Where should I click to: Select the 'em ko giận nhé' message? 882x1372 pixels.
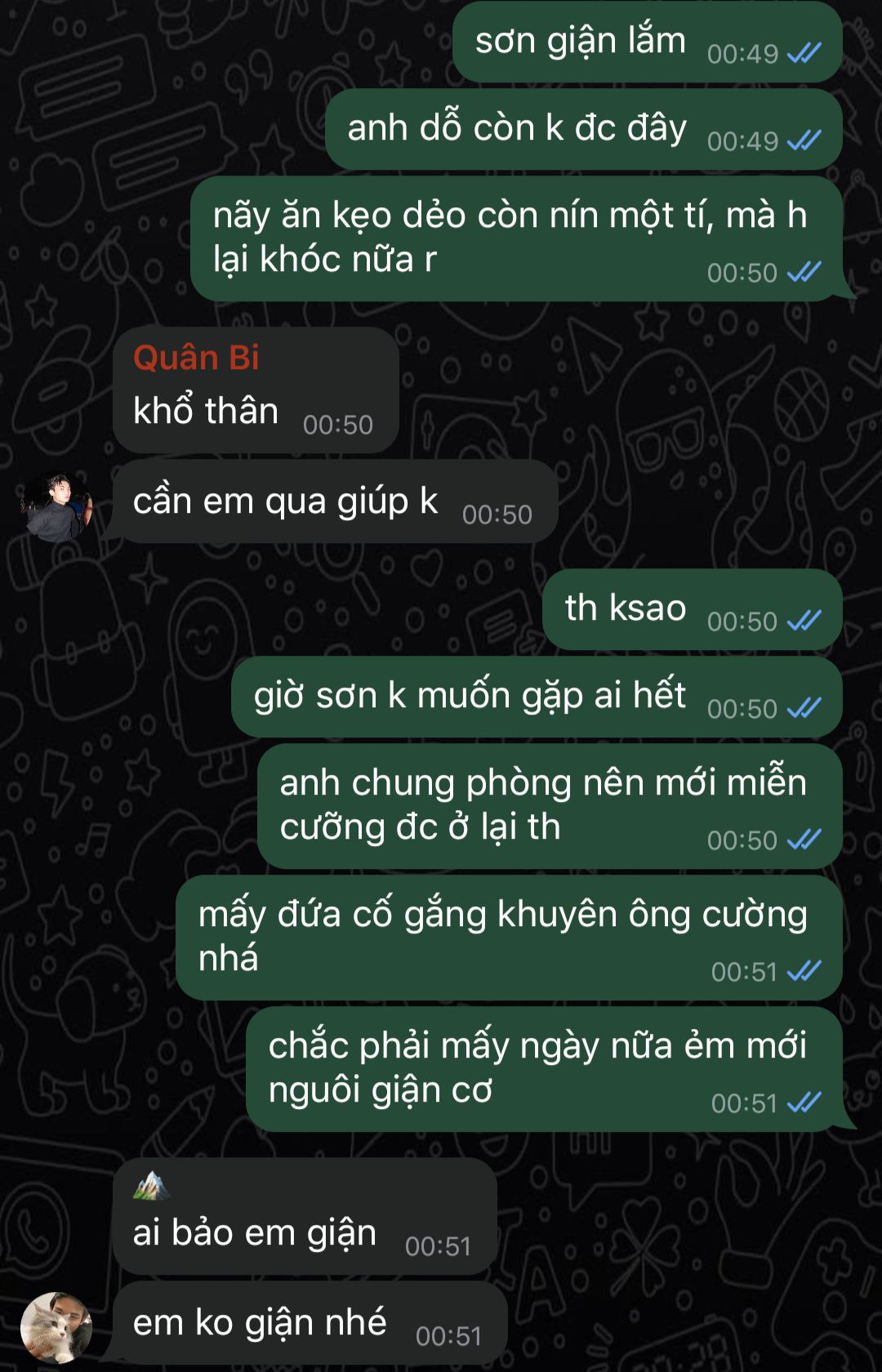(310, 1323)
